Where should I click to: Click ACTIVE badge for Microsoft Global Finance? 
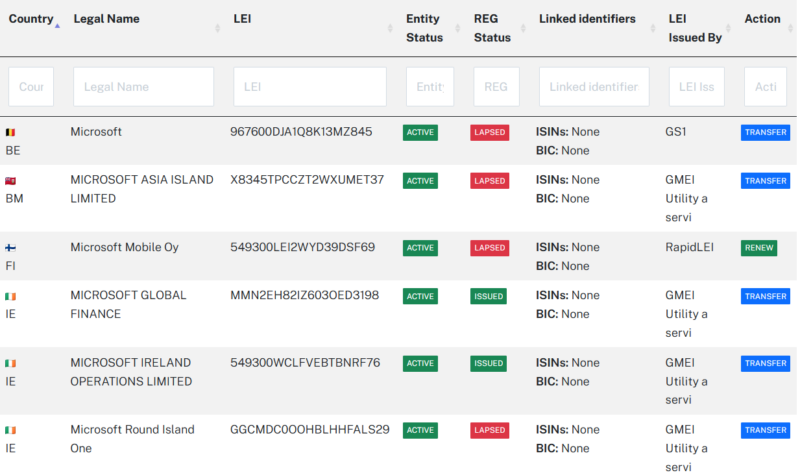[x=420, y=296]
